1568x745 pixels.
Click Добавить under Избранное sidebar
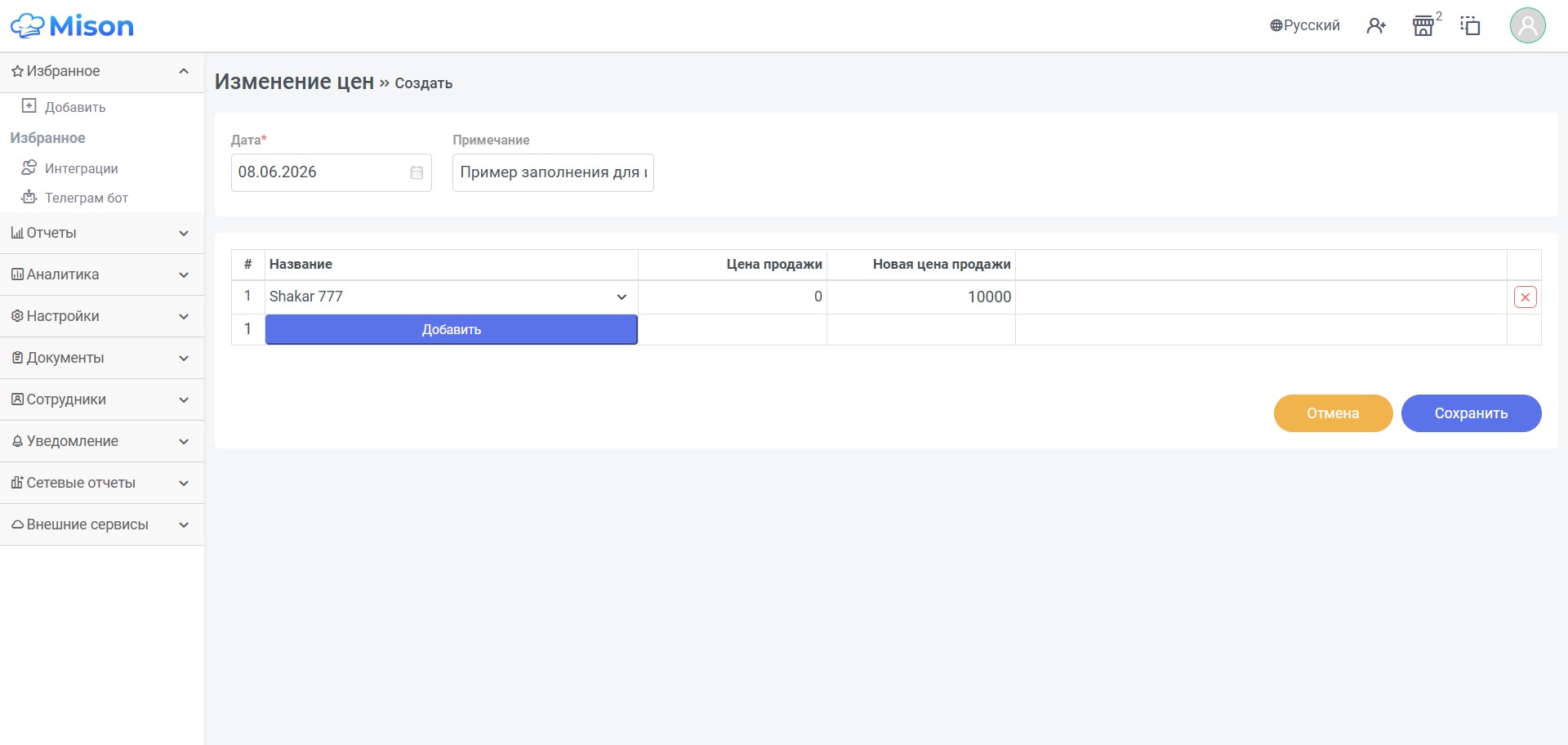[x=64, y=107]
